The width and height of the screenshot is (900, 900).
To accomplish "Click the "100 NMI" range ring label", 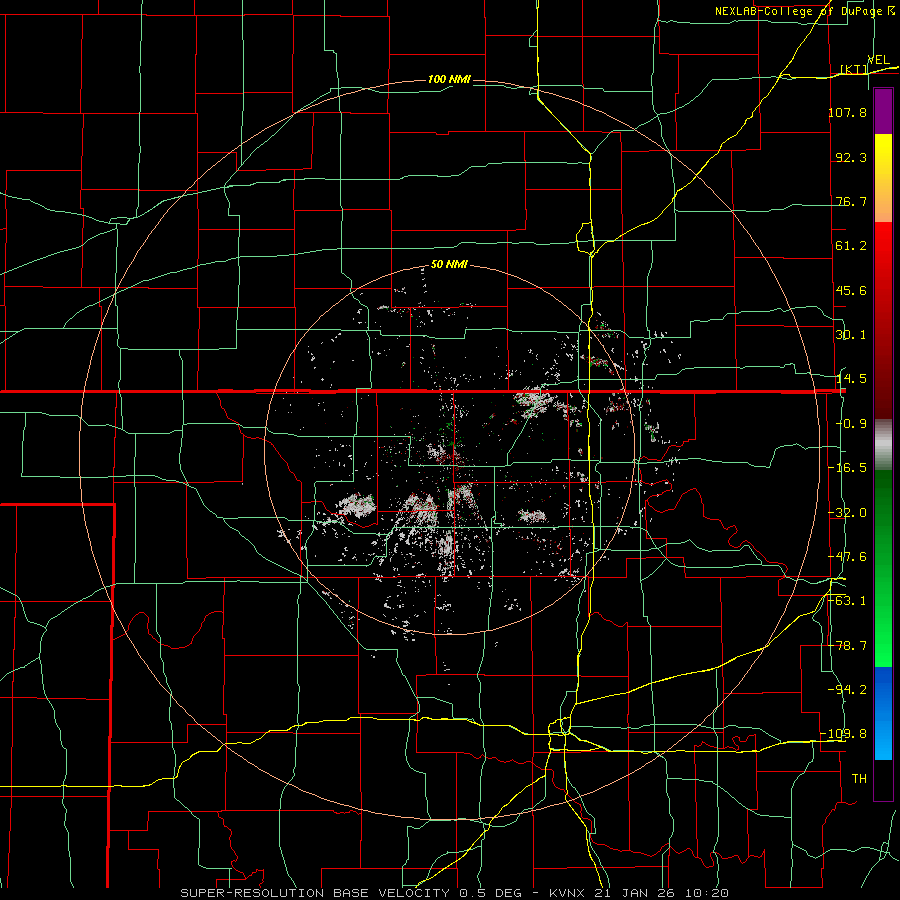I will (x=449, y=79).
